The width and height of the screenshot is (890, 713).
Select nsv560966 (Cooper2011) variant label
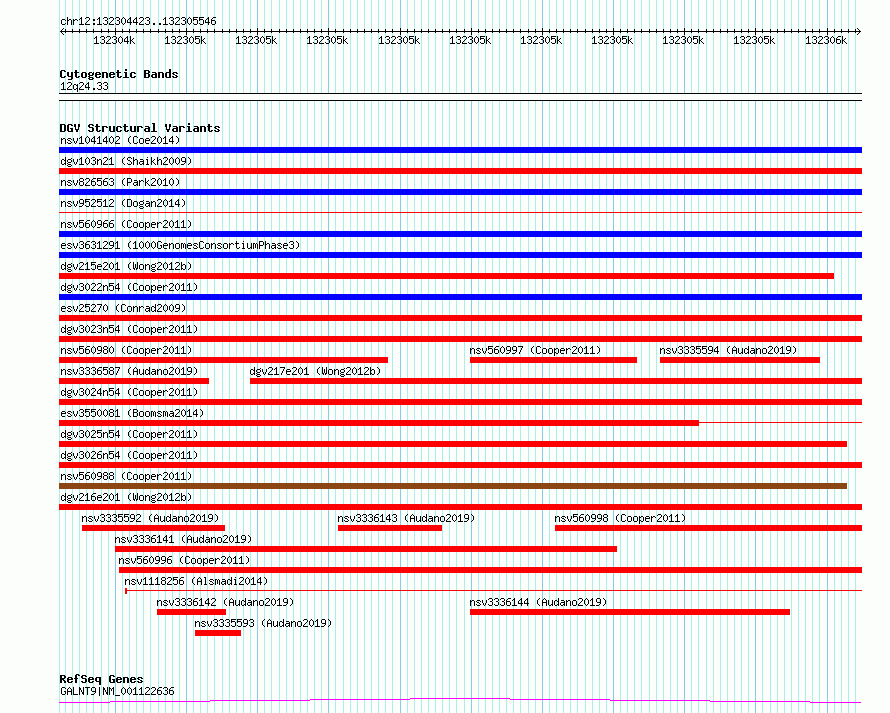(126, 224)
